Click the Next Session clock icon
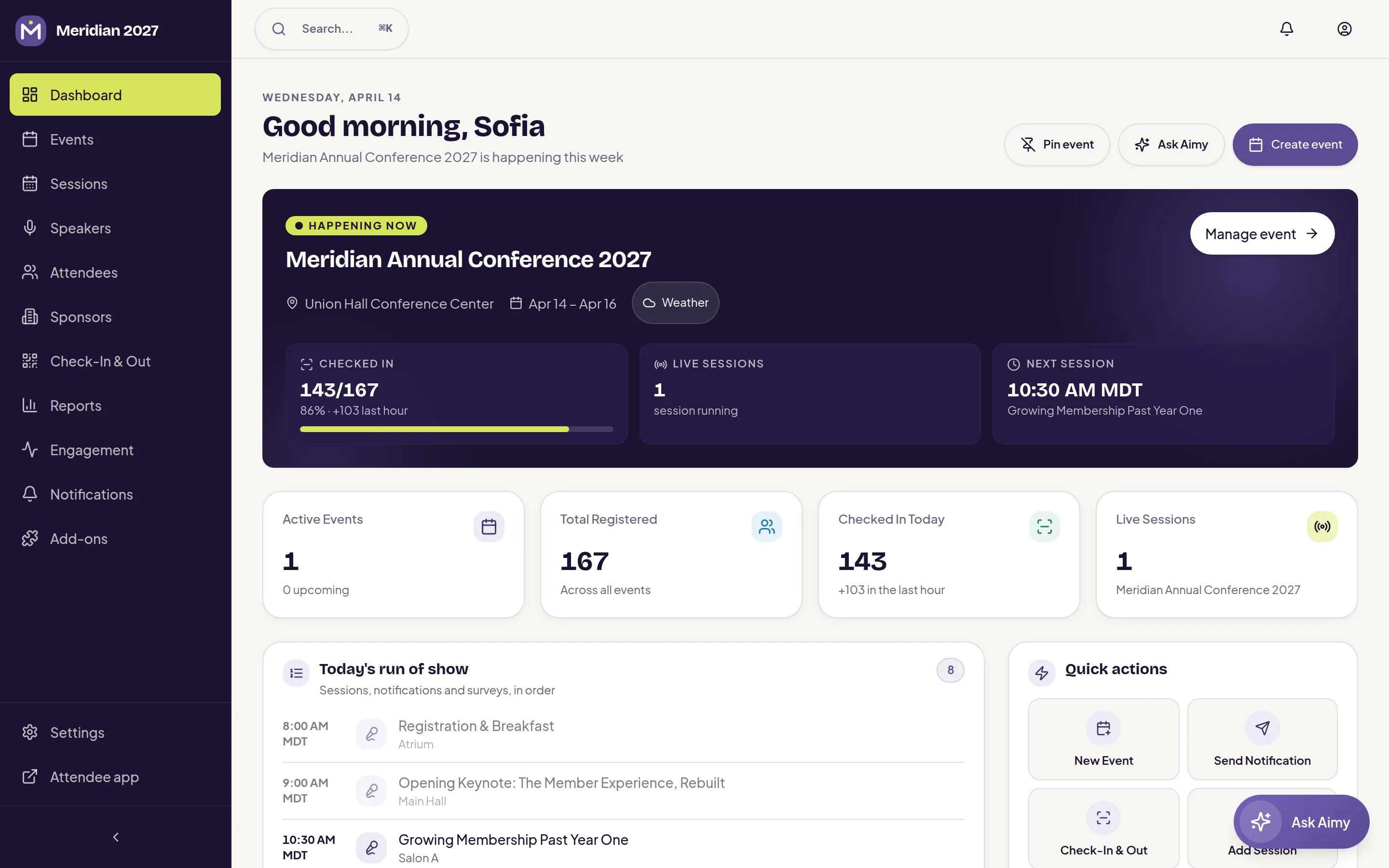This screenshot has height=868, width=1389. pos(1014,364)
